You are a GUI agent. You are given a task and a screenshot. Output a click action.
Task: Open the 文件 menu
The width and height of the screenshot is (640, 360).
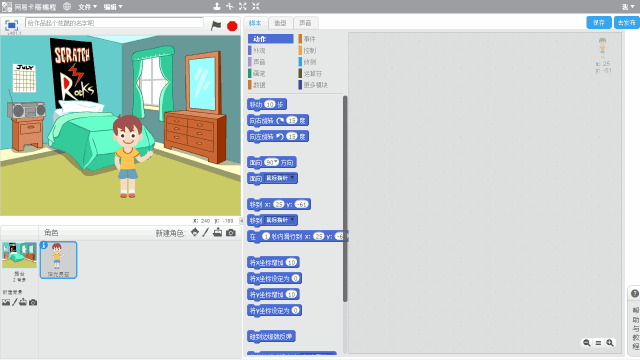[x=87, y=7]
